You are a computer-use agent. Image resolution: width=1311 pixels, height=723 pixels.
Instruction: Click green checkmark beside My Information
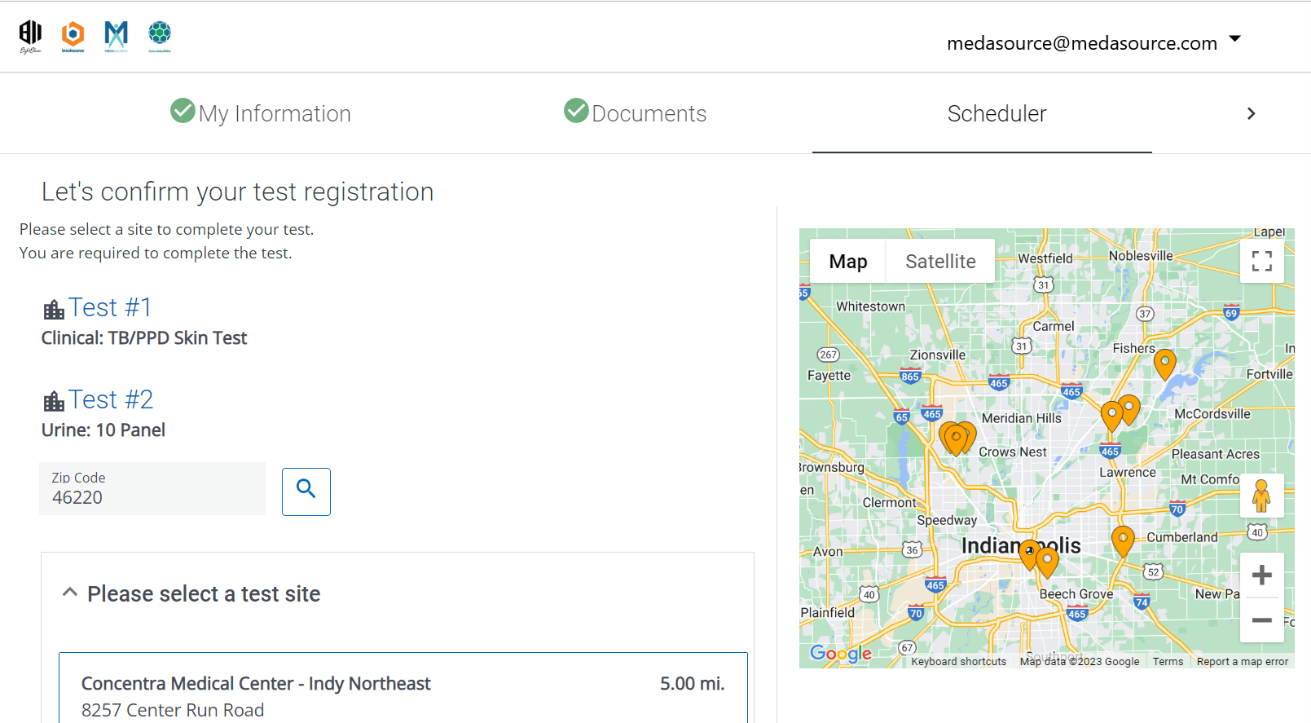182,110
